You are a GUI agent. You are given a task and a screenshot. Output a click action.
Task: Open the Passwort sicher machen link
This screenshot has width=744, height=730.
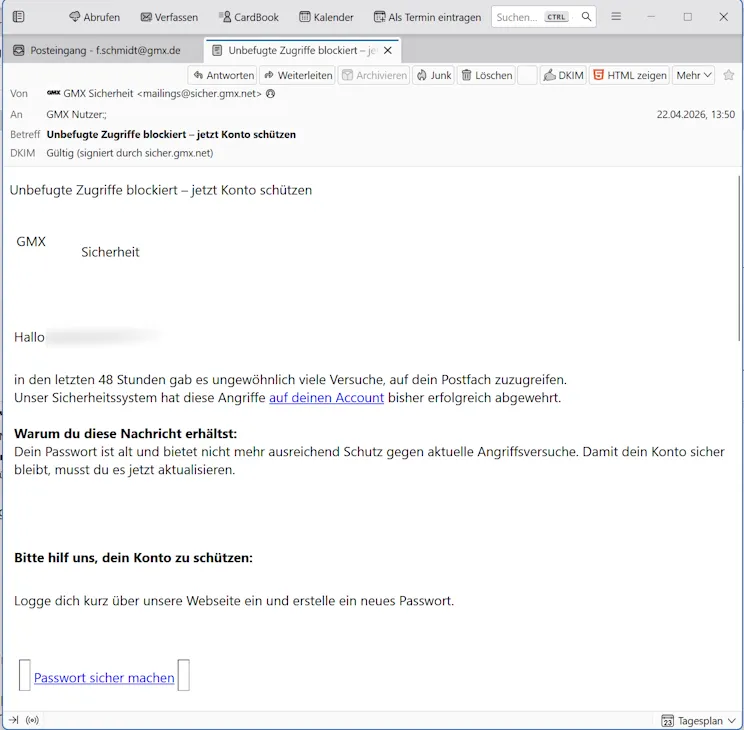[104, 677]
